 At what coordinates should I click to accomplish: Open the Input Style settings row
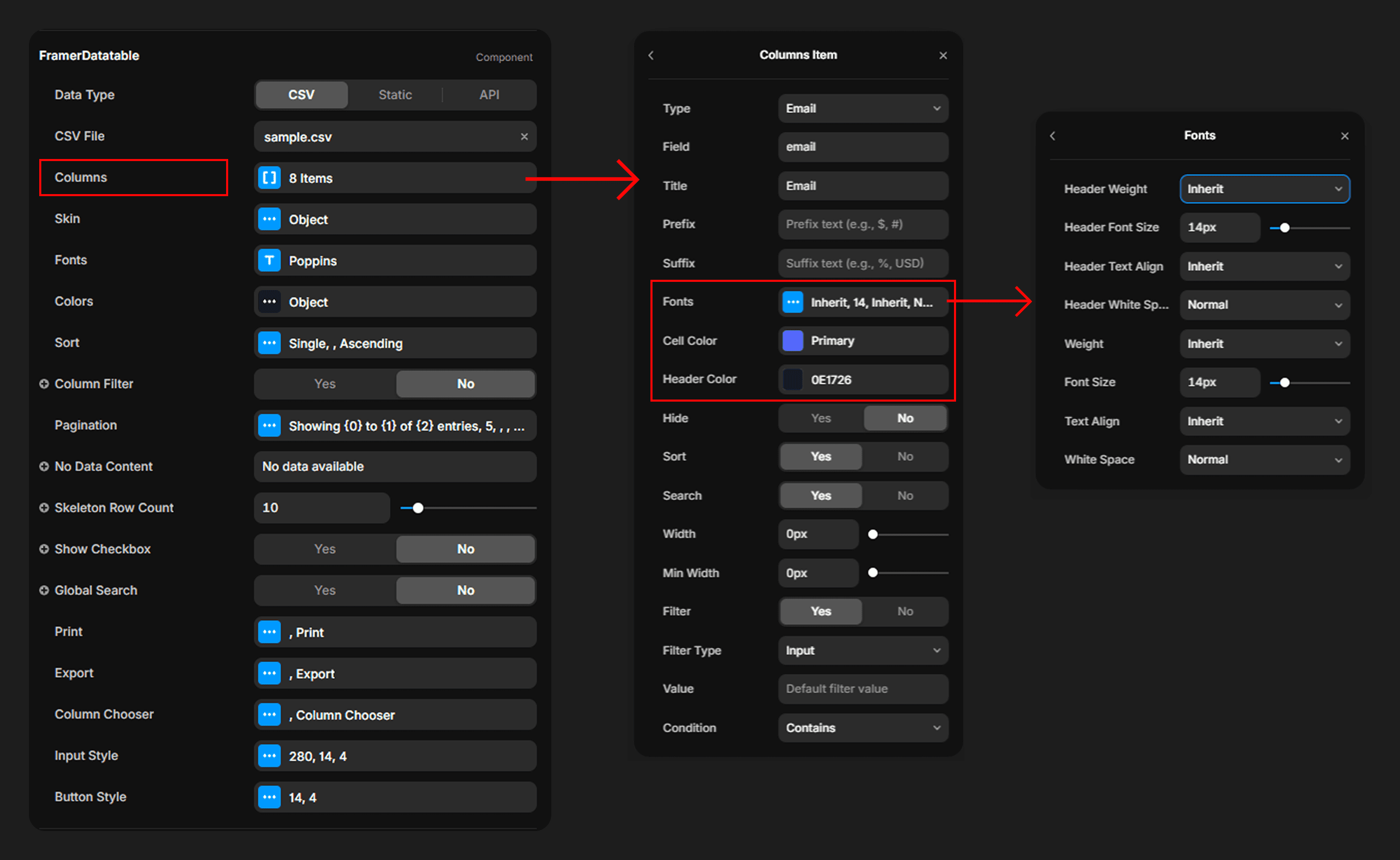(x=394, y=756)
